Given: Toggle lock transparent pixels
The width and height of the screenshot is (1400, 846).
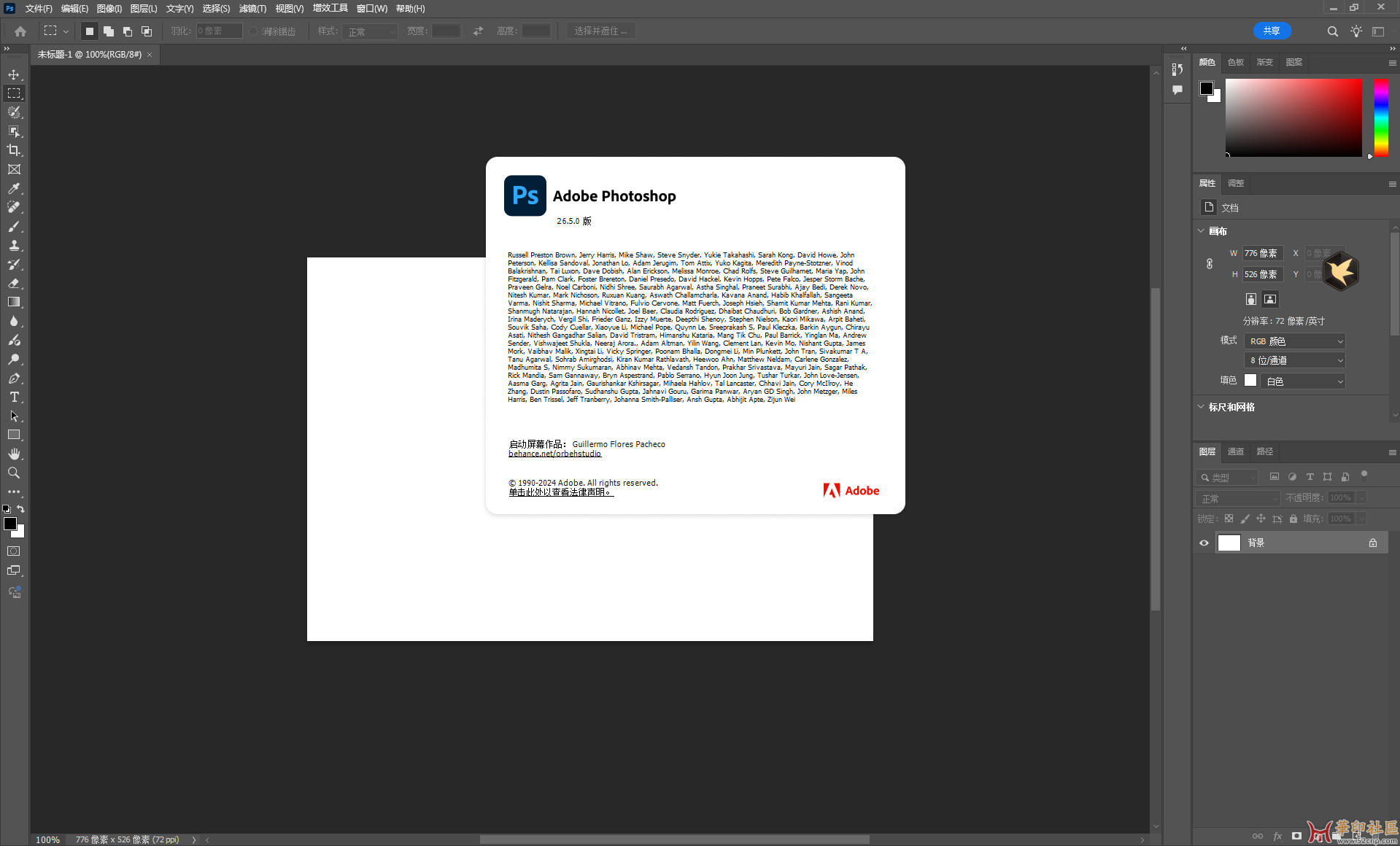Looking at the screenshot, I should click(x=1229, y=519).
